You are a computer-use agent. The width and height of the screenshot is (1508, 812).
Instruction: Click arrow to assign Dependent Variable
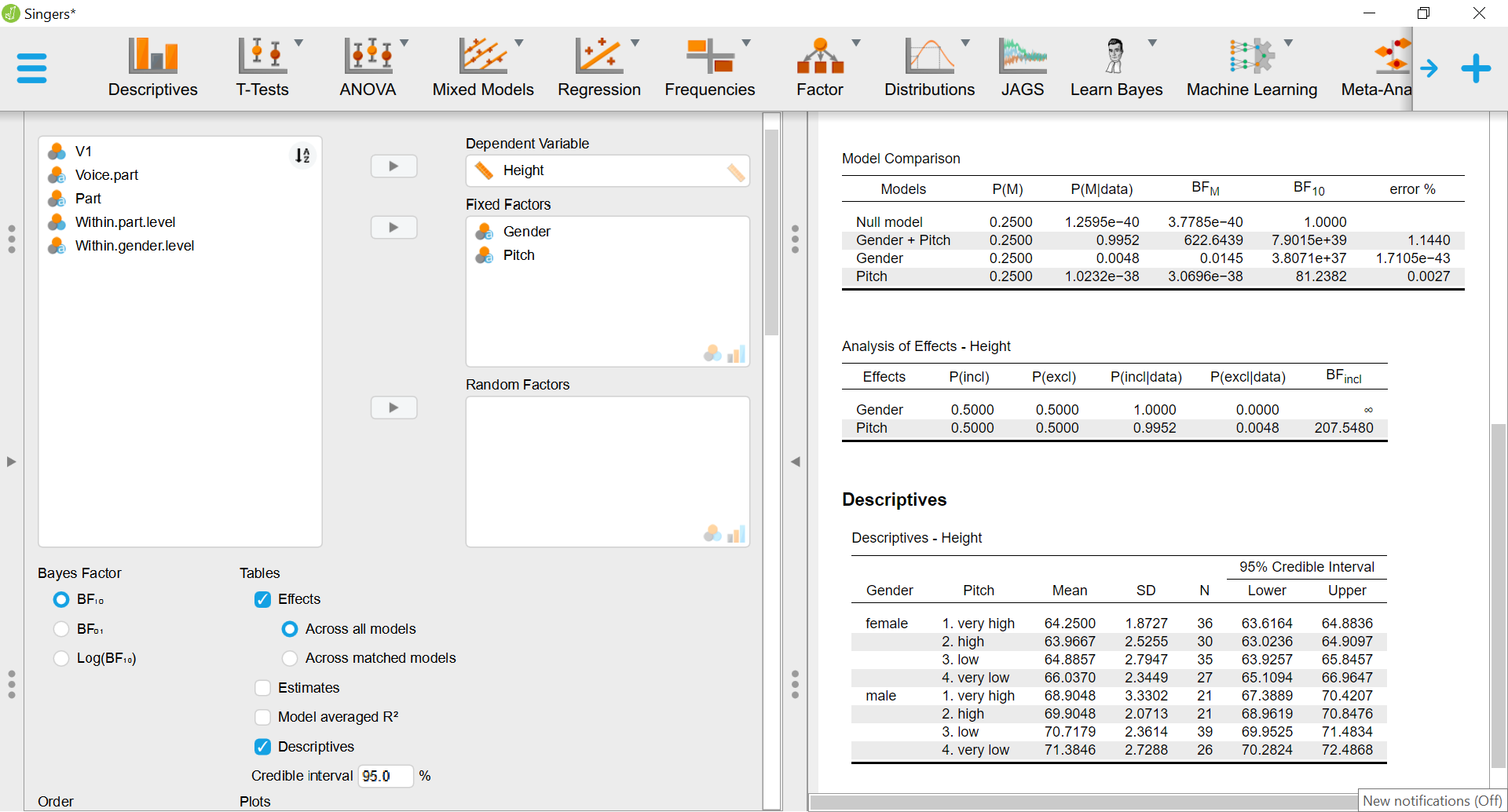click(393, 166)
